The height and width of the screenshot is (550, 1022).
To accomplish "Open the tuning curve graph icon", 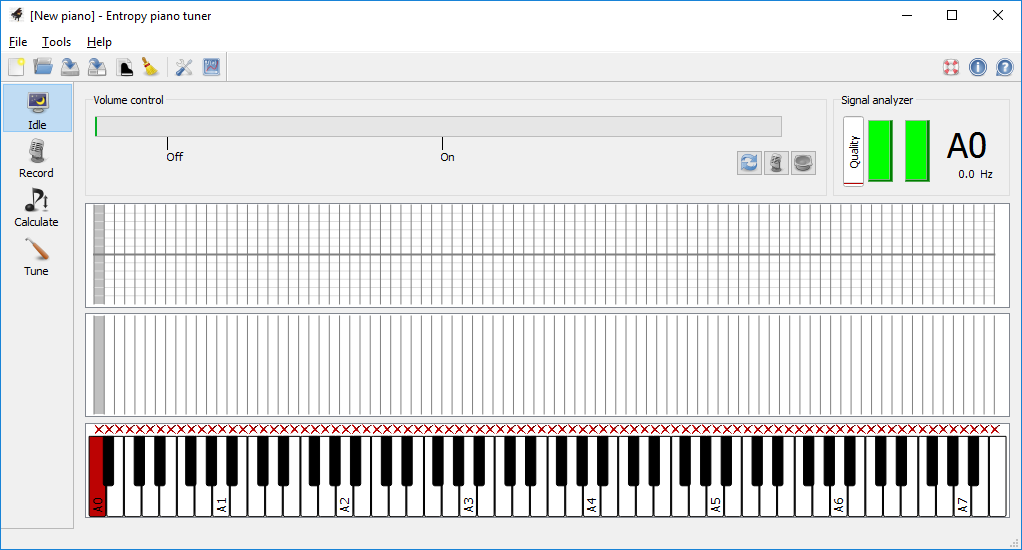I will [211, 67].
